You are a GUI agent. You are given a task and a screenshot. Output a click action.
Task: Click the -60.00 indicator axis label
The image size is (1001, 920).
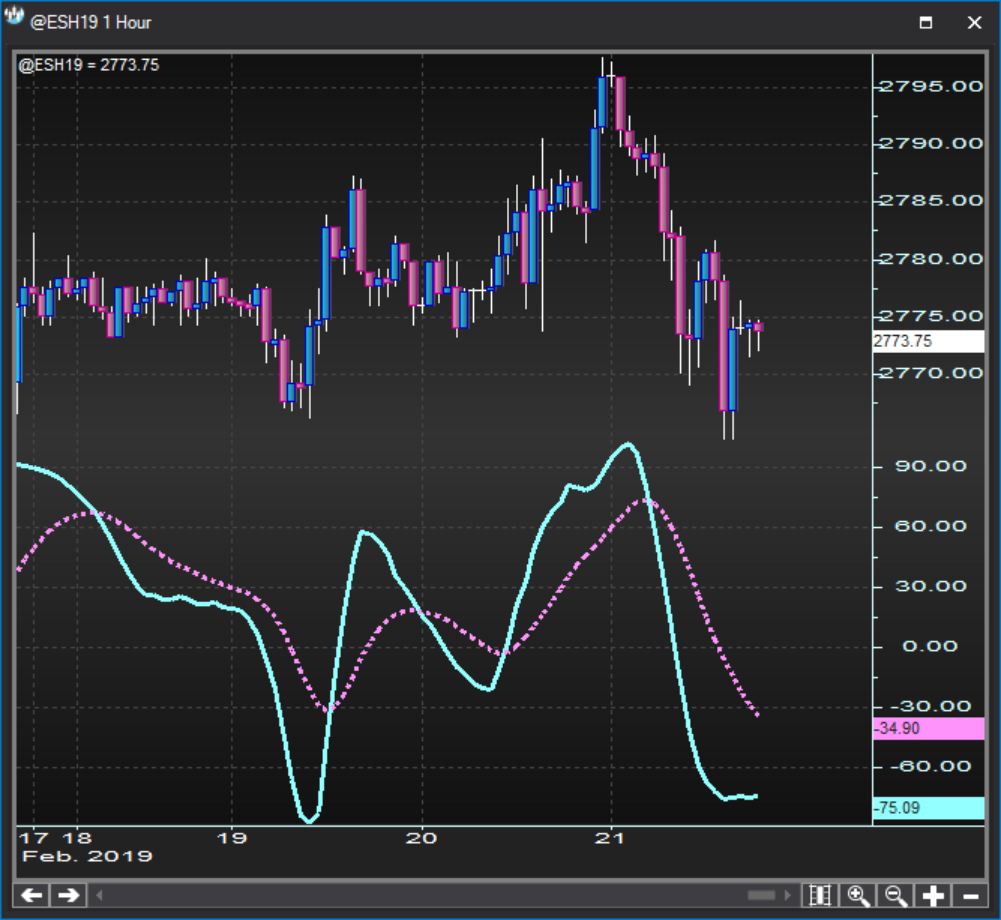coord(931,767)
